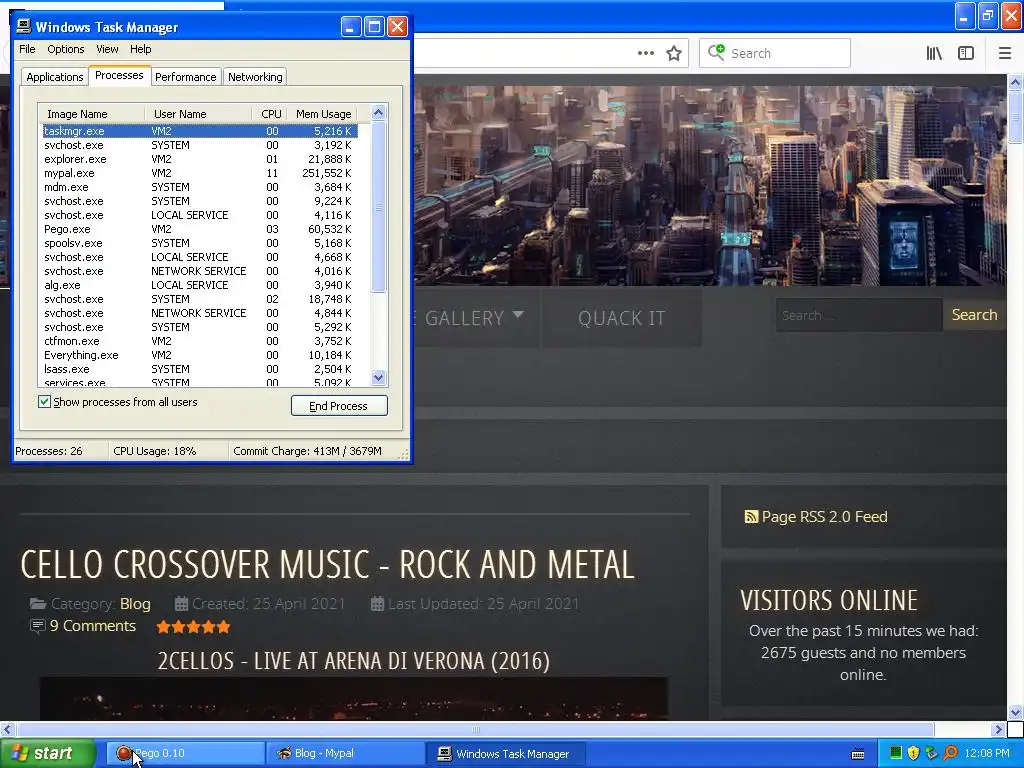Select the explorer.exe process row
The width and height of the screenshot is (1024, 768).
coord(199,159)
